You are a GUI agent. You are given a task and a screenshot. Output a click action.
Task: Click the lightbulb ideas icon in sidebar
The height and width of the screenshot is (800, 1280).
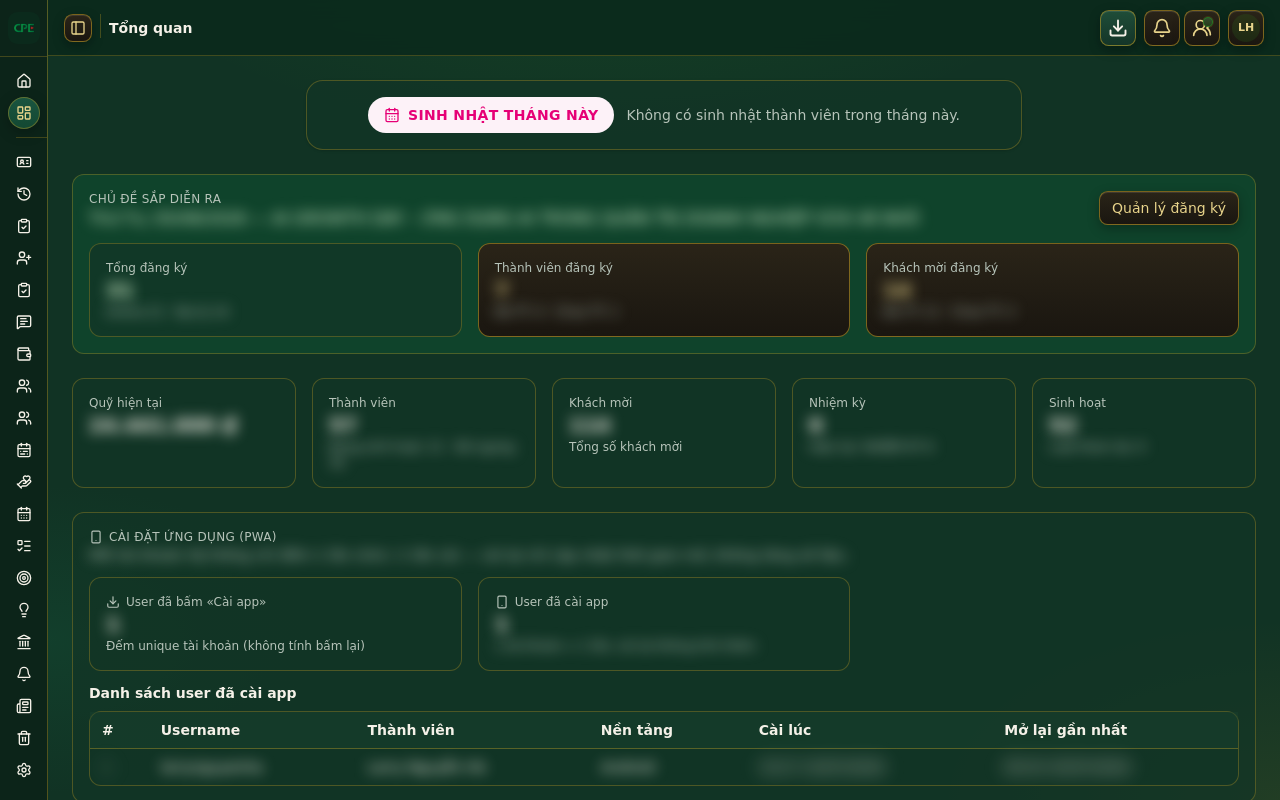[x=24, y=610]
